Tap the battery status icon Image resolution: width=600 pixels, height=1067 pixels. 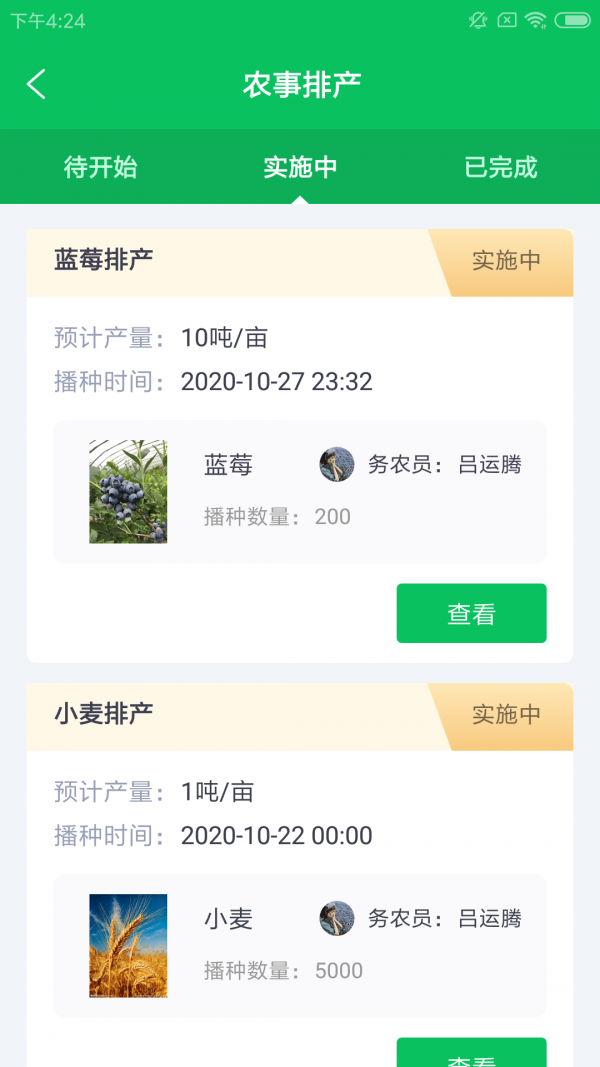pos(573,20)
